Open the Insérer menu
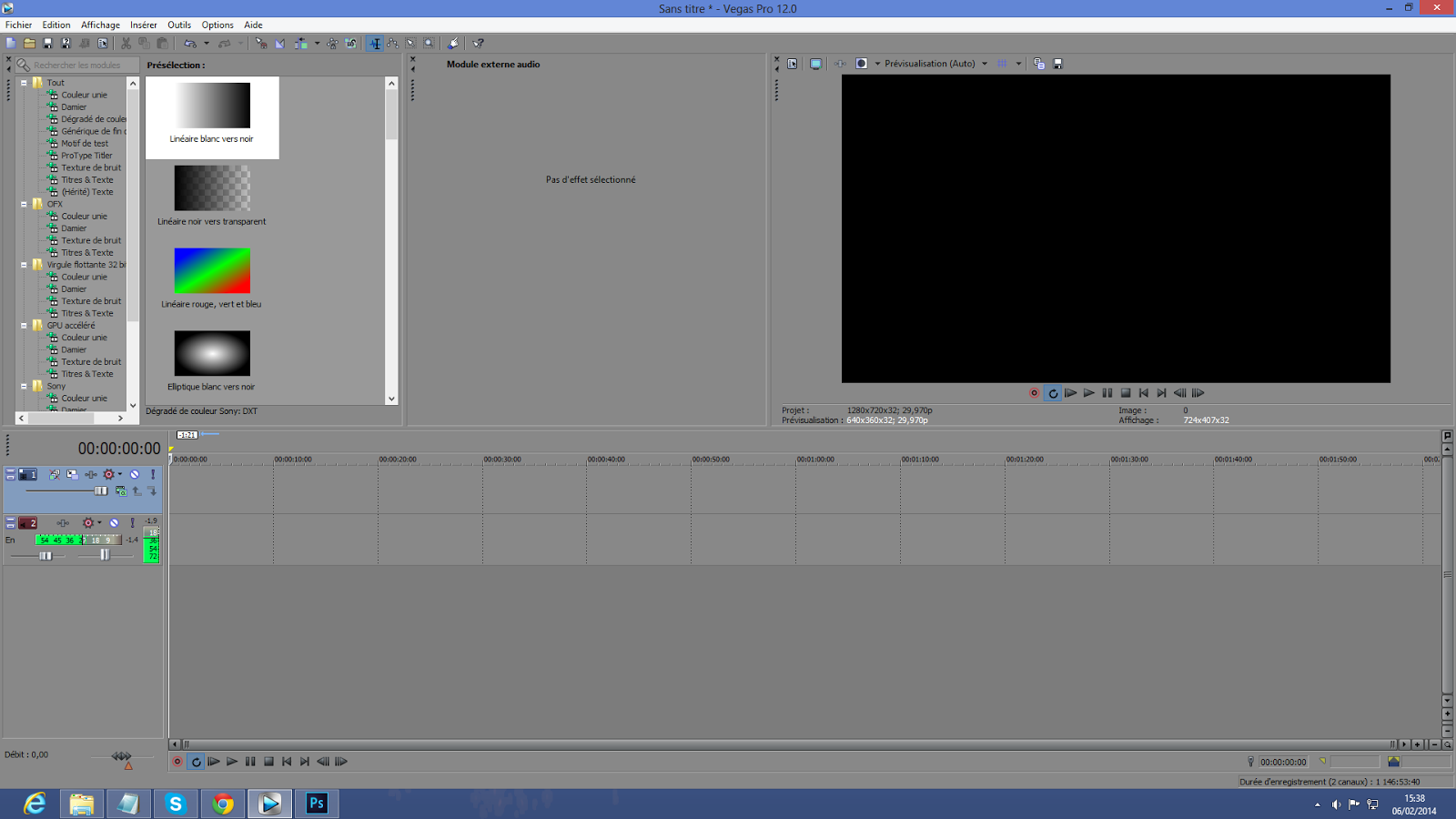1456x819 pixels. [x=144, y=25]
